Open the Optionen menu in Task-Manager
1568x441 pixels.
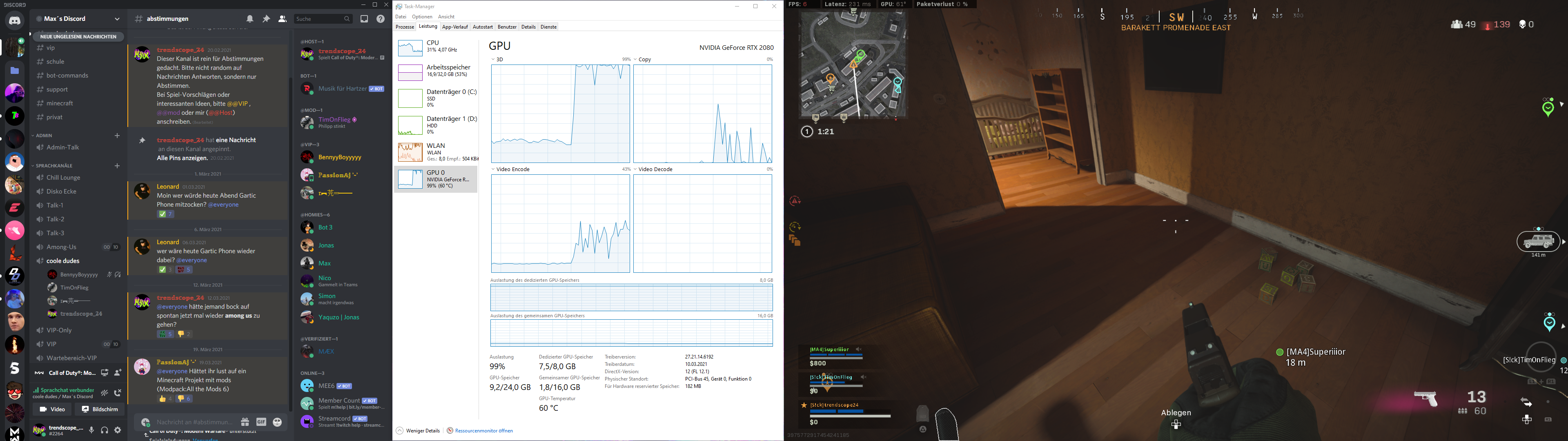pos(422,16)
